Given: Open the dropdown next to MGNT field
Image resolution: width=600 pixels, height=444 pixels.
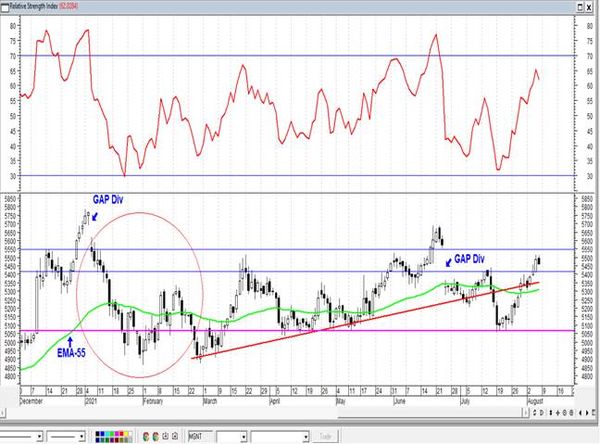Looking at the screenshot, I should coord(243,437).
